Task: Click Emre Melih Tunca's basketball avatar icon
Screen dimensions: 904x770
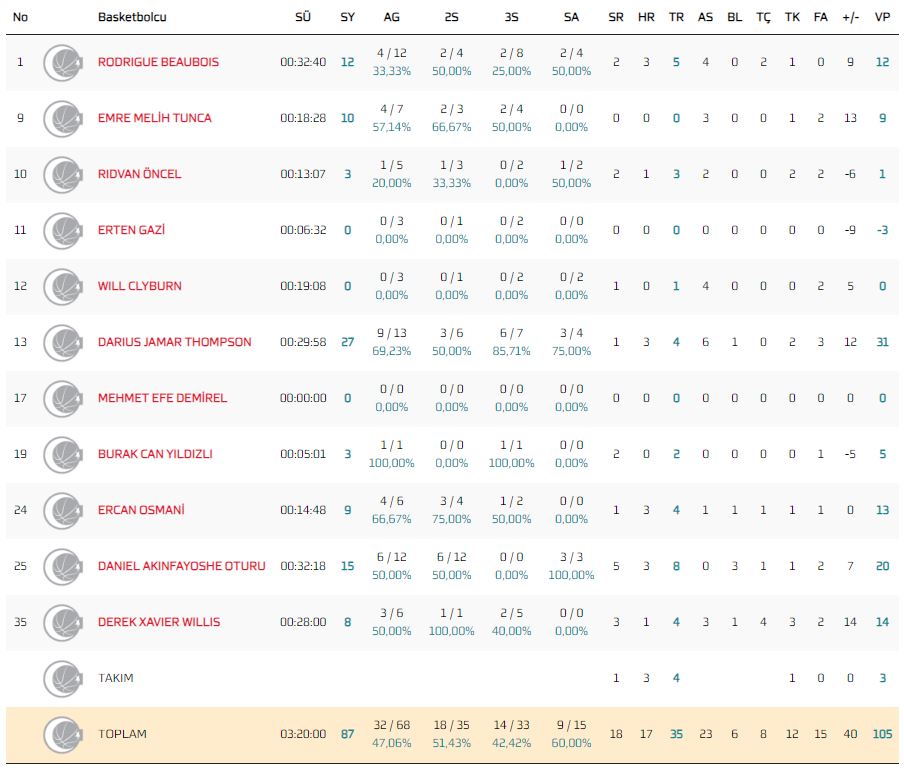Action: point(62,118)
